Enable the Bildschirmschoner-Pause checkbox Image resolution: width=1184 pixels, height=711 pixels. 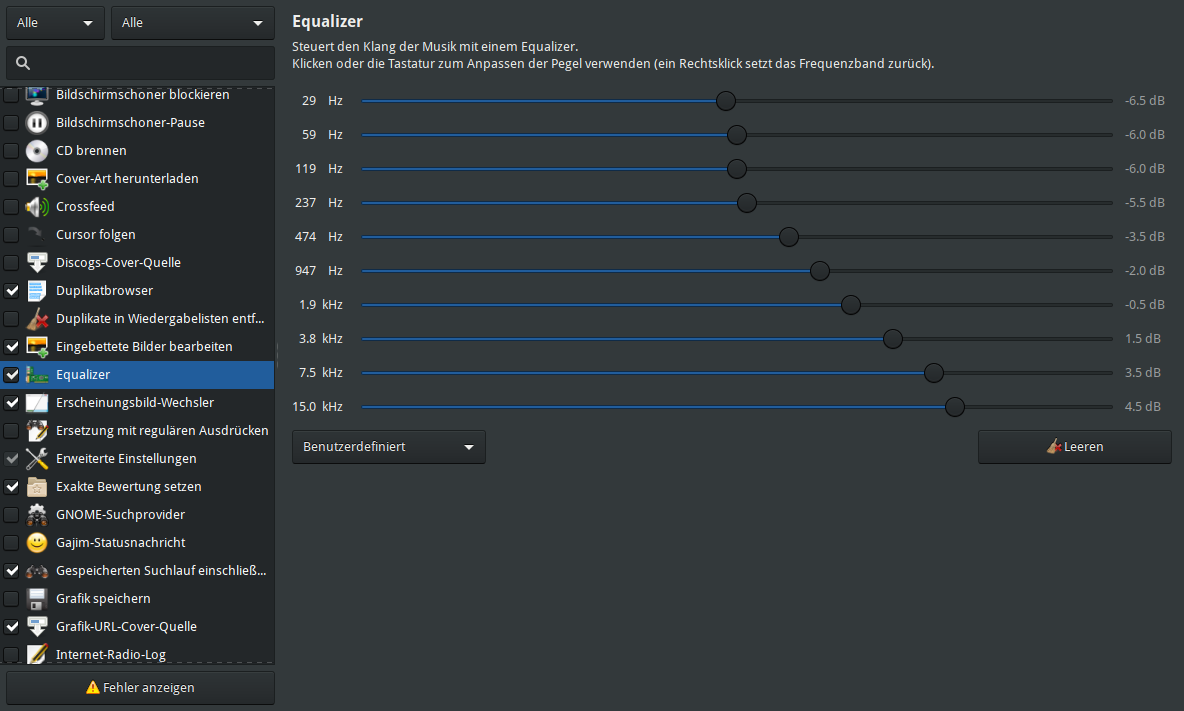click(11, 122)
